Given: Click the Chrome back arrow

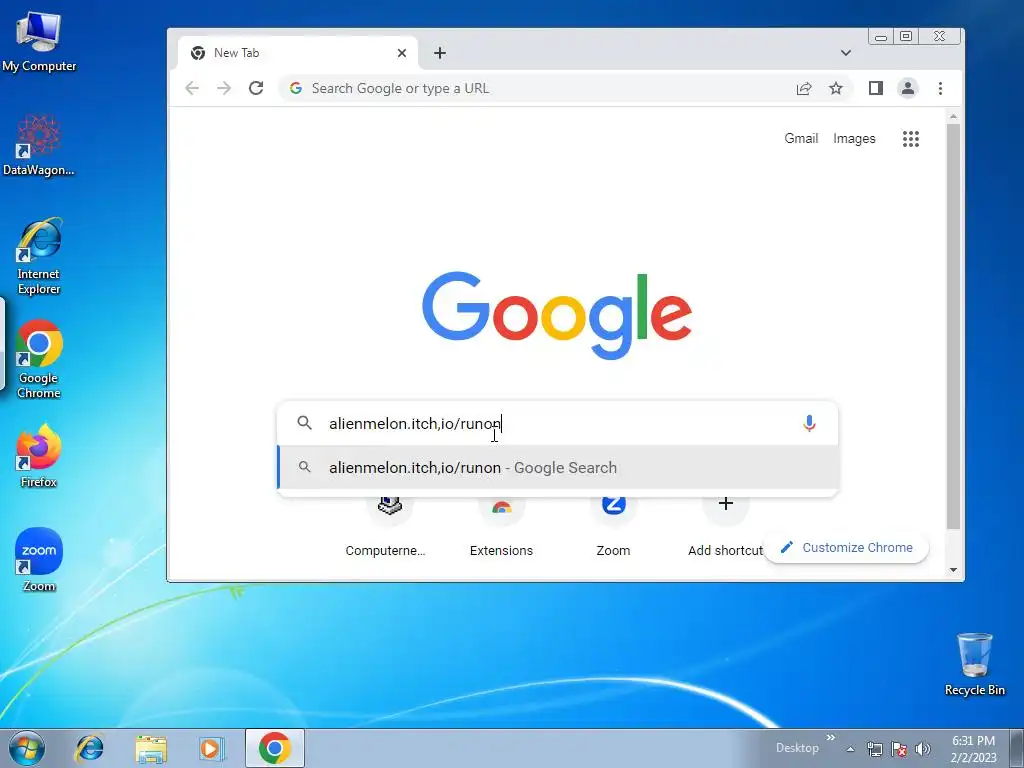Looking at the screenshot, I should click(x=191, y=88).
